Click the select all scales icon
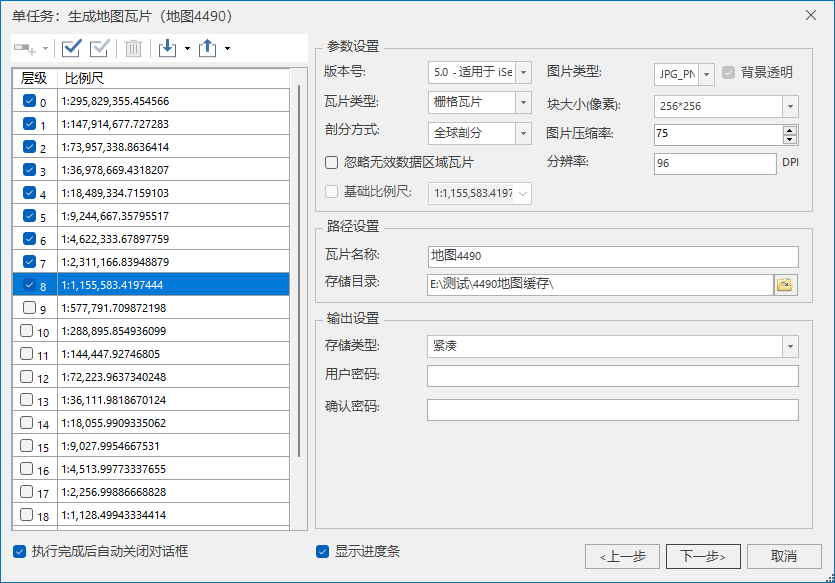This screenshot has height=583, width=835. (x=72, y=48)
